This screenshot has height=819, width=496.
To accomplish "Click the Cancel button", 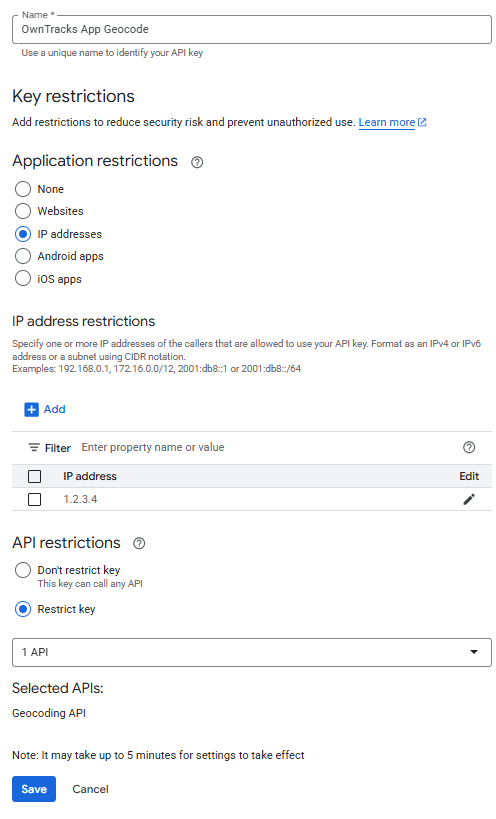I will click(90, 789).
